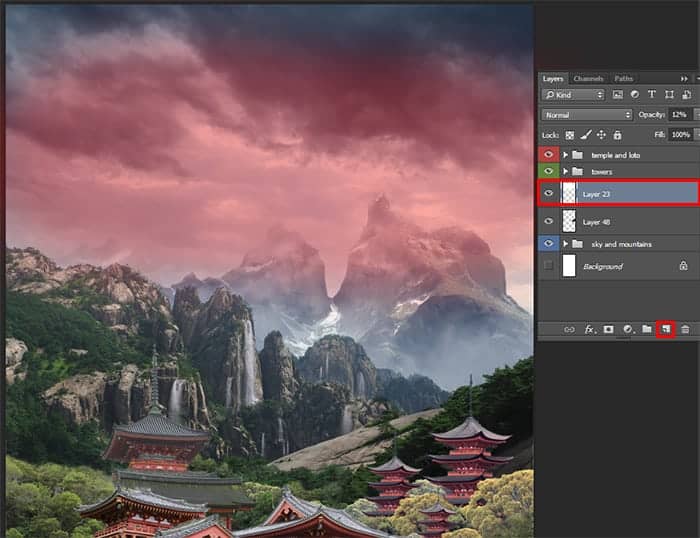Switch to the Channels tab
700x538 pixels.
(588, 79)
